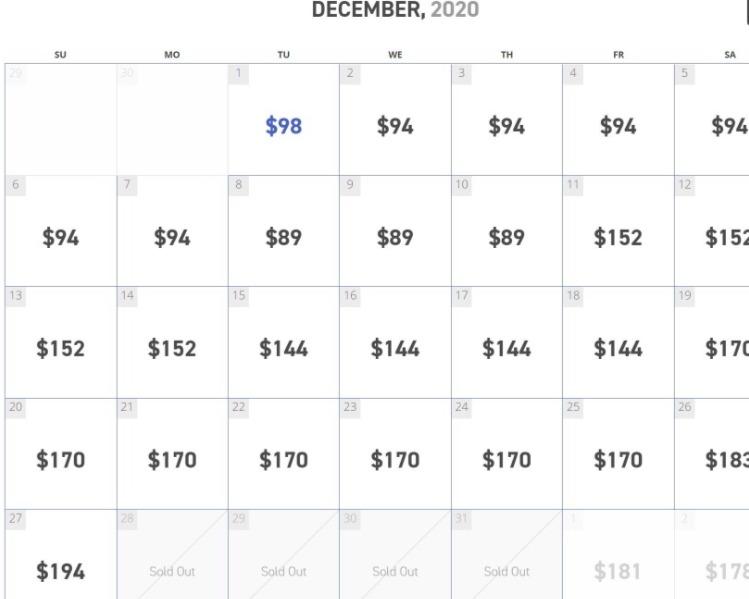The width and height of the screenshot is (749, 599).
Task: Select Friday December 4 rate
Action: (618, 119)
